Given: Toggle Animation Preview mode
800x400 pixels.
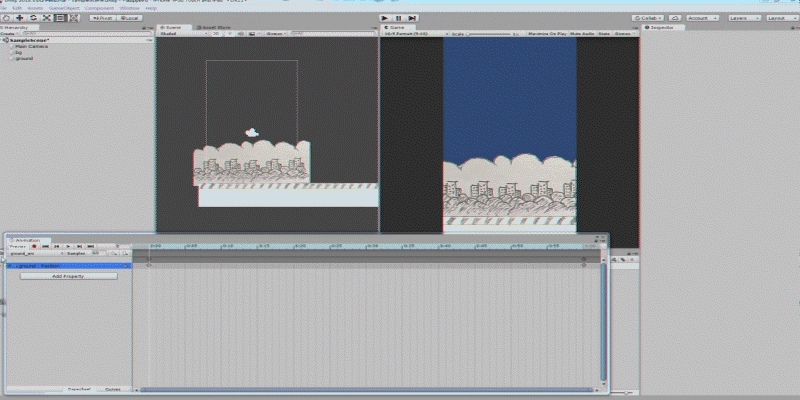Looking at the screenshot, I should tap(17, 246).
